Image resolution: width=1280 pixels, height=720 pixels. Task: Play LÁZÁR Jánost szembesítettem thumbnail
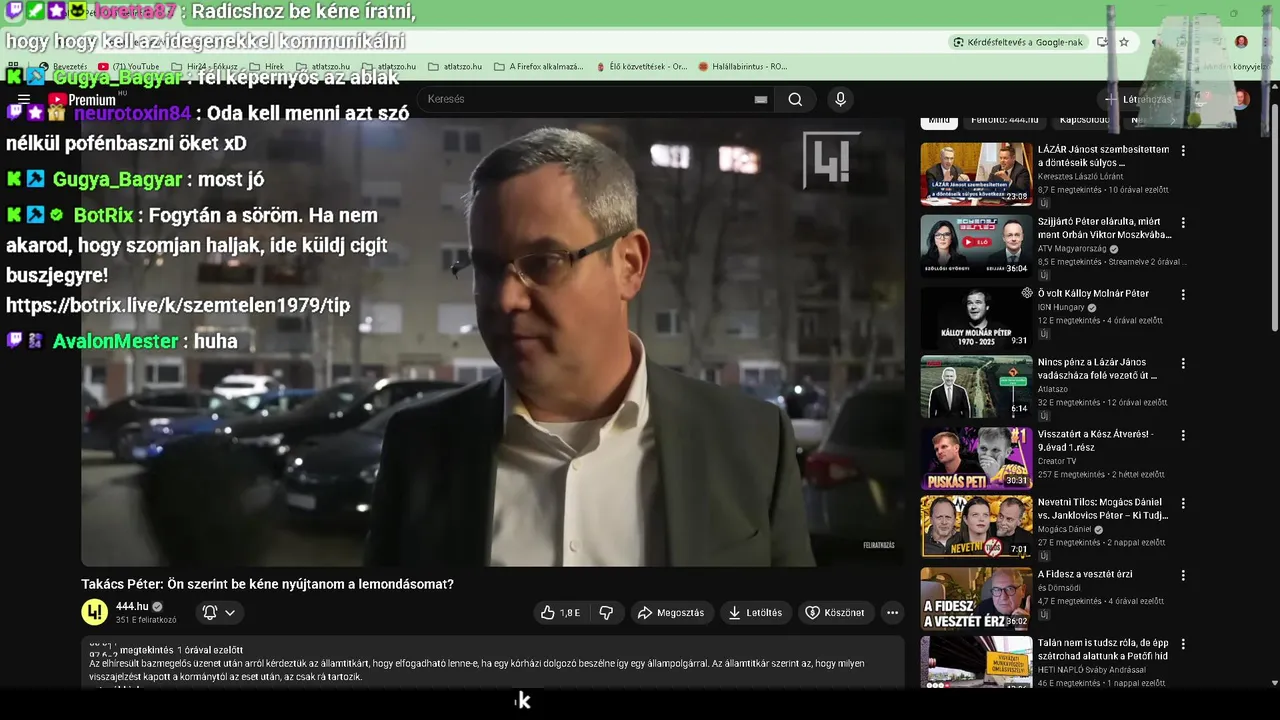point(976,174)
